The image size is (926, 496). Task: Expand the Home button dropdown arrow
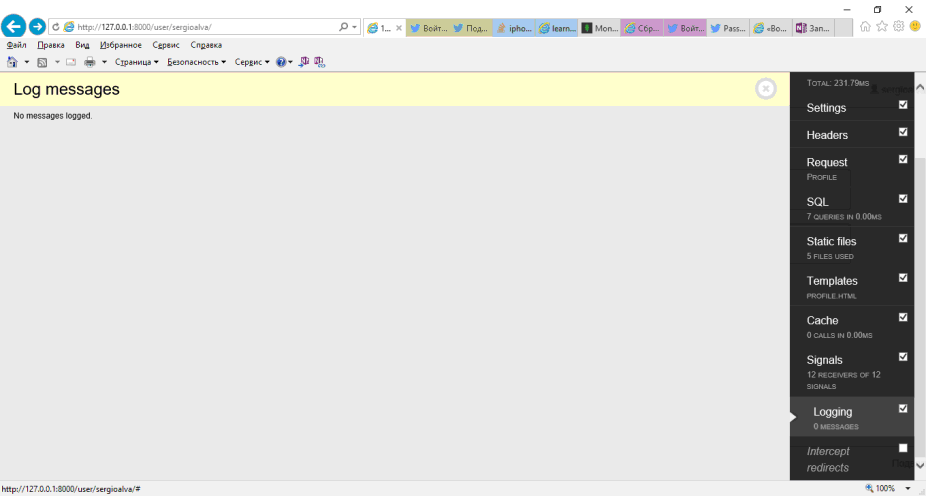26,62
